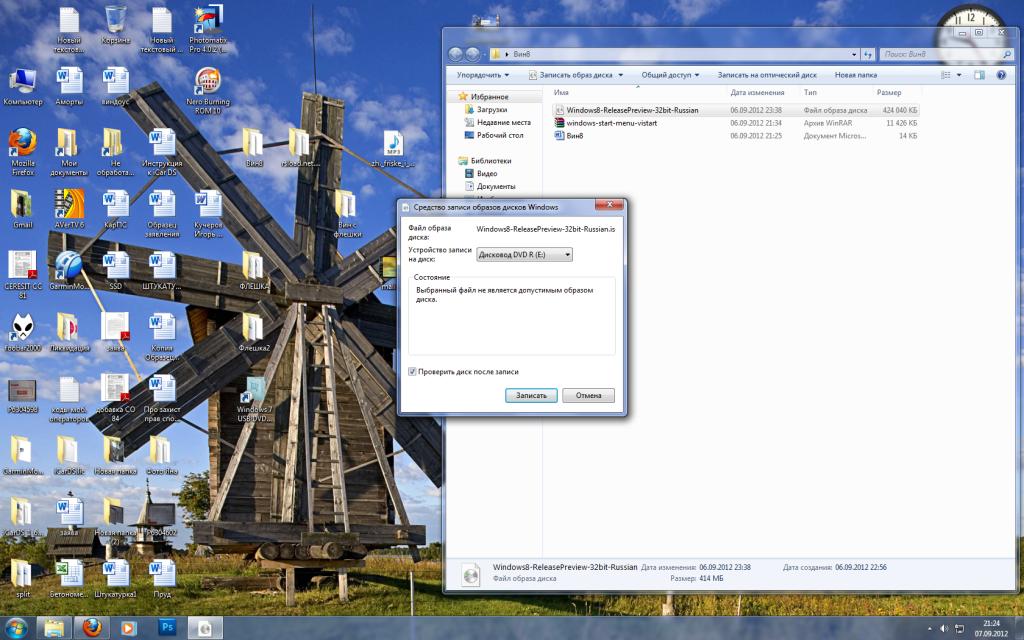This screenshot has height=640, width=1024.
Task: Click the Recycle Bin (Корзина) icon
Action: [115, 20]
